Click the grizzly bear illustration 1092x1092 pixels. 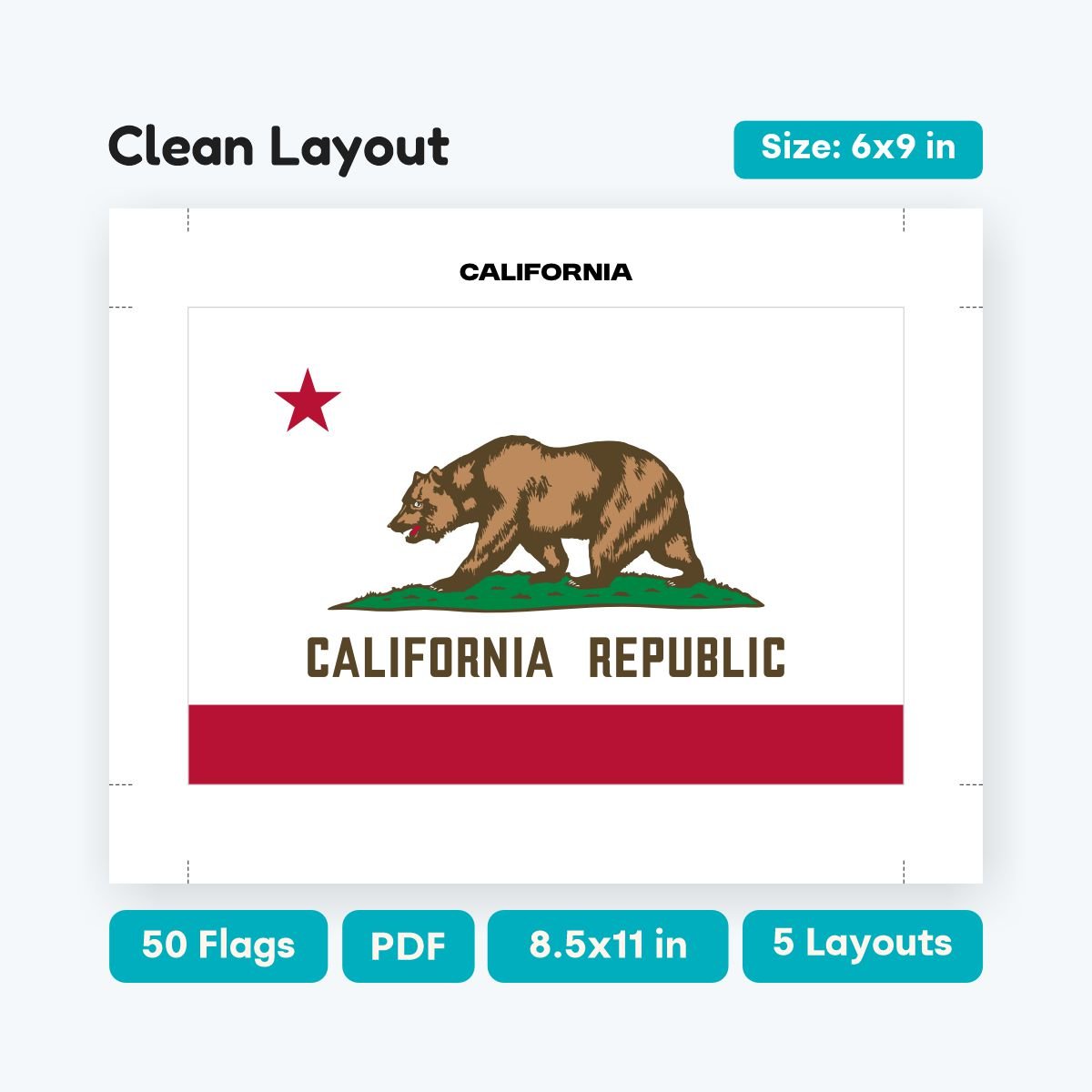pyautogui.click(x=546, y=512)
